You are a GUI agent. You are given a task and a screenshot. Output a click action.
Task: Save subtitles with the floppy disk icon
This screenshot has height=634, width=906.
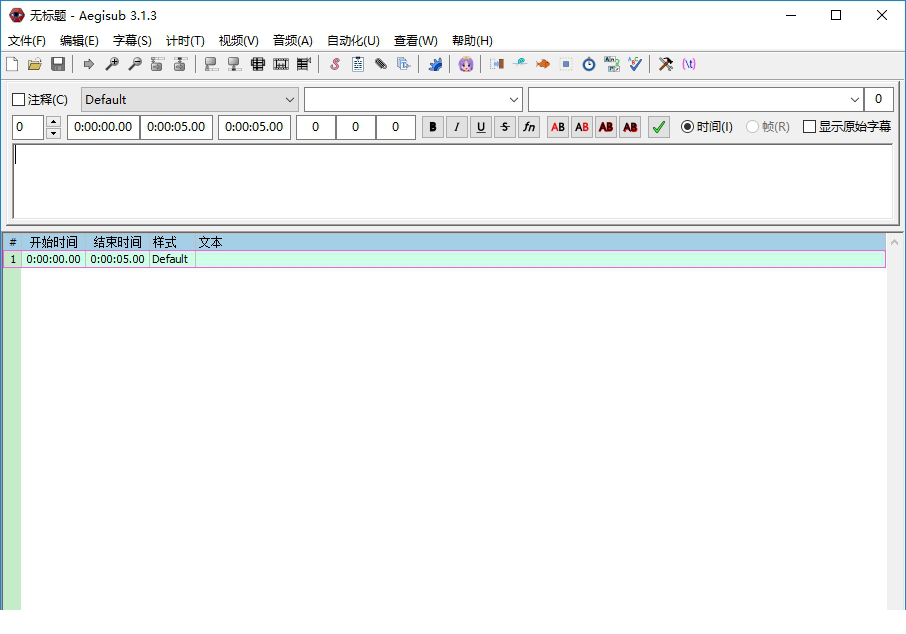pyautogui.click(x=58, y=64)
